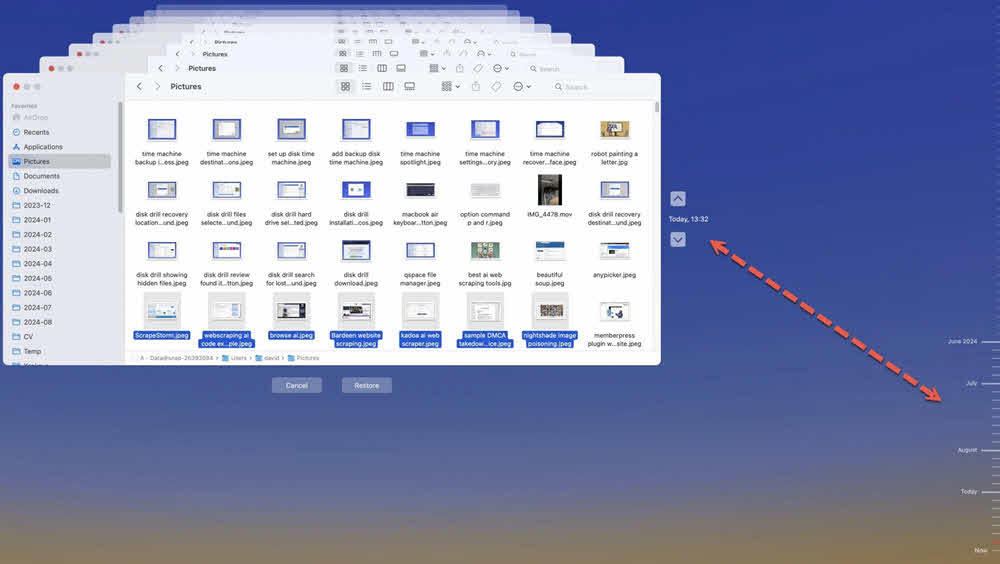Select robot painting a letter.jpg thumbnail
1000x564 pixels.
click(x=614, y=130)
